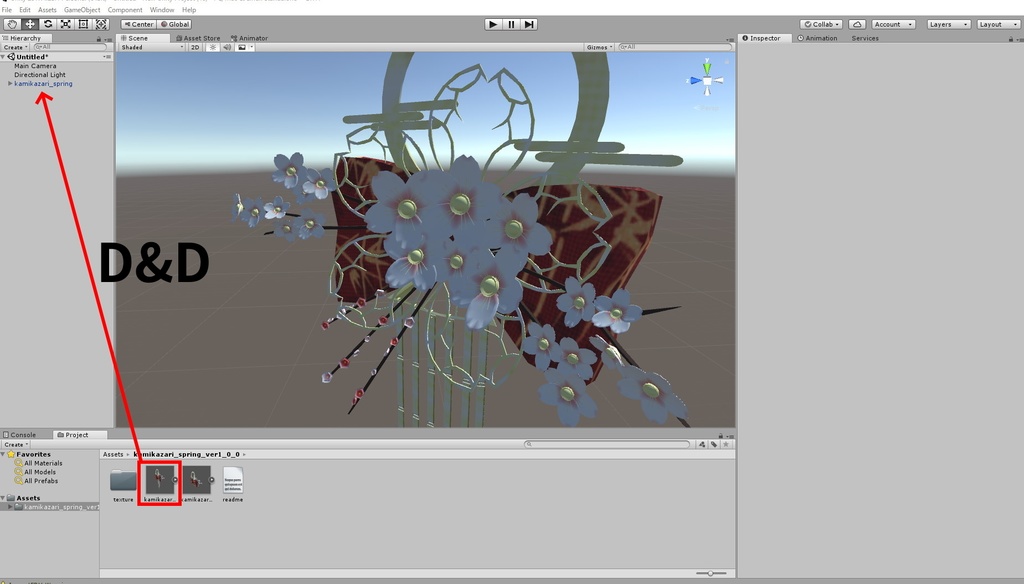This screenshot has width=1024, height=584.
Task: Toggle scene lighting sun icon
Action: click(212, 47)
